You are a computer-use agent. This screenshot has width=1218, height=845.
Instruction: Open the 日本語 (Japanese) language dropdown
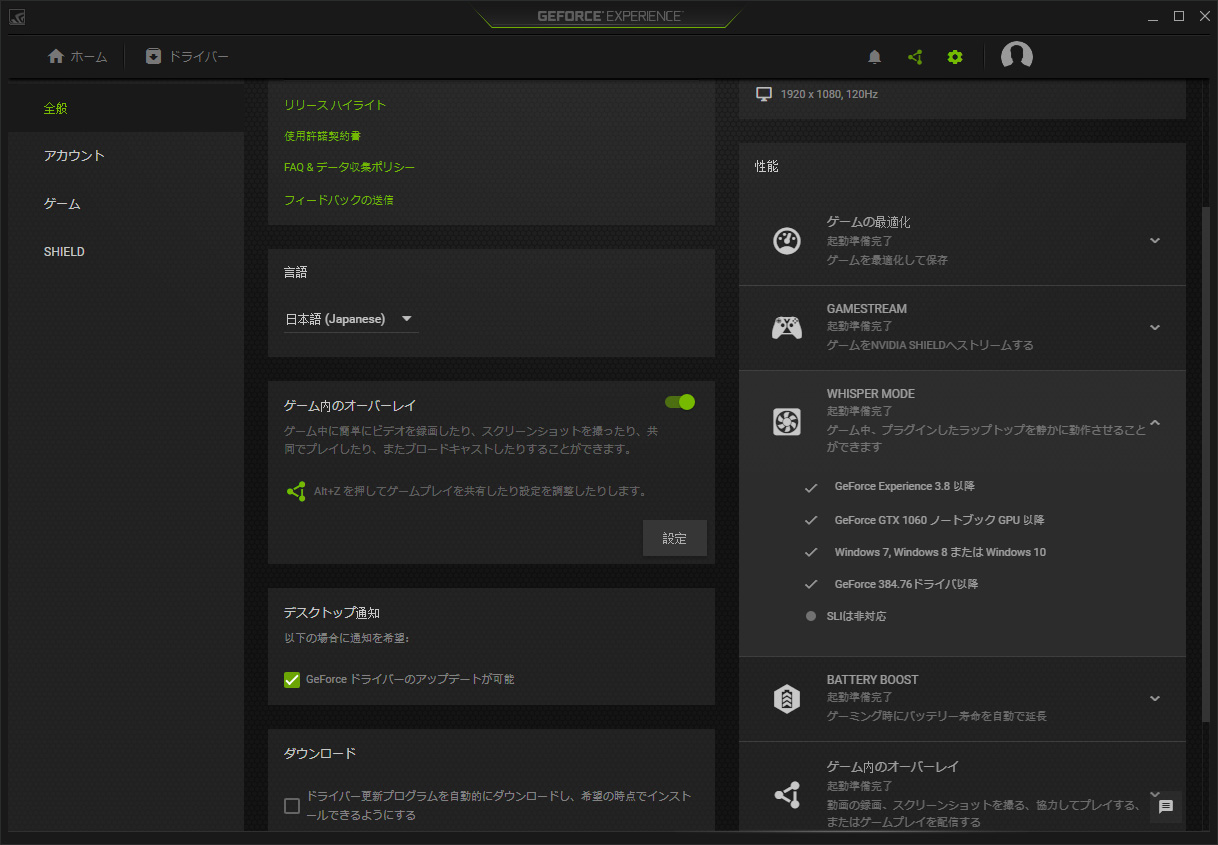(350, 319)
